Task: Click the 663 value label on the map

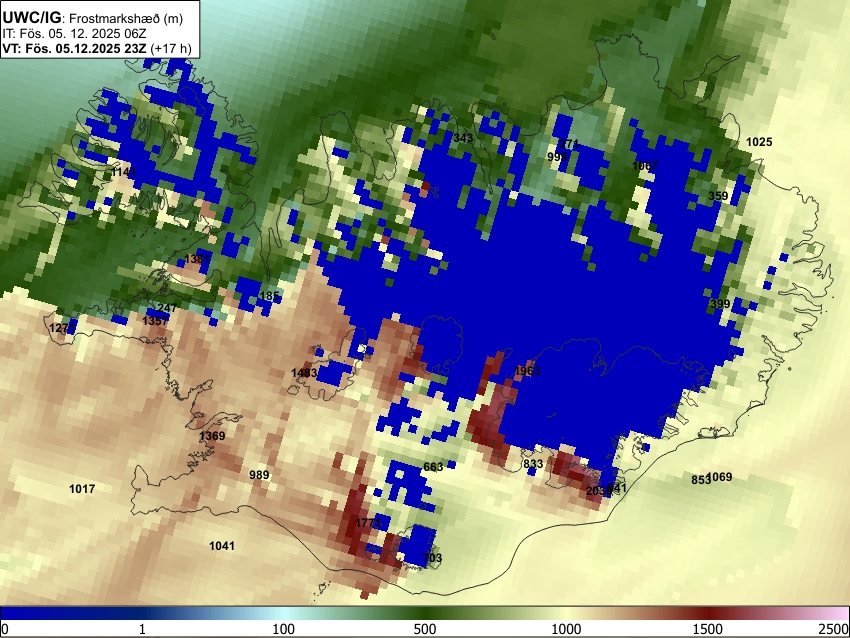Action: [433, 467]
